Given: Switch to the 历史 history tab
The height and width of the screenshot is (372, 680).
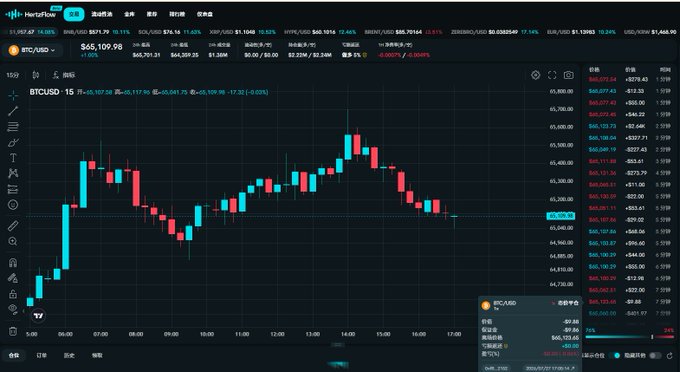Looking at the screenshot, I should [x=69, y=356].
